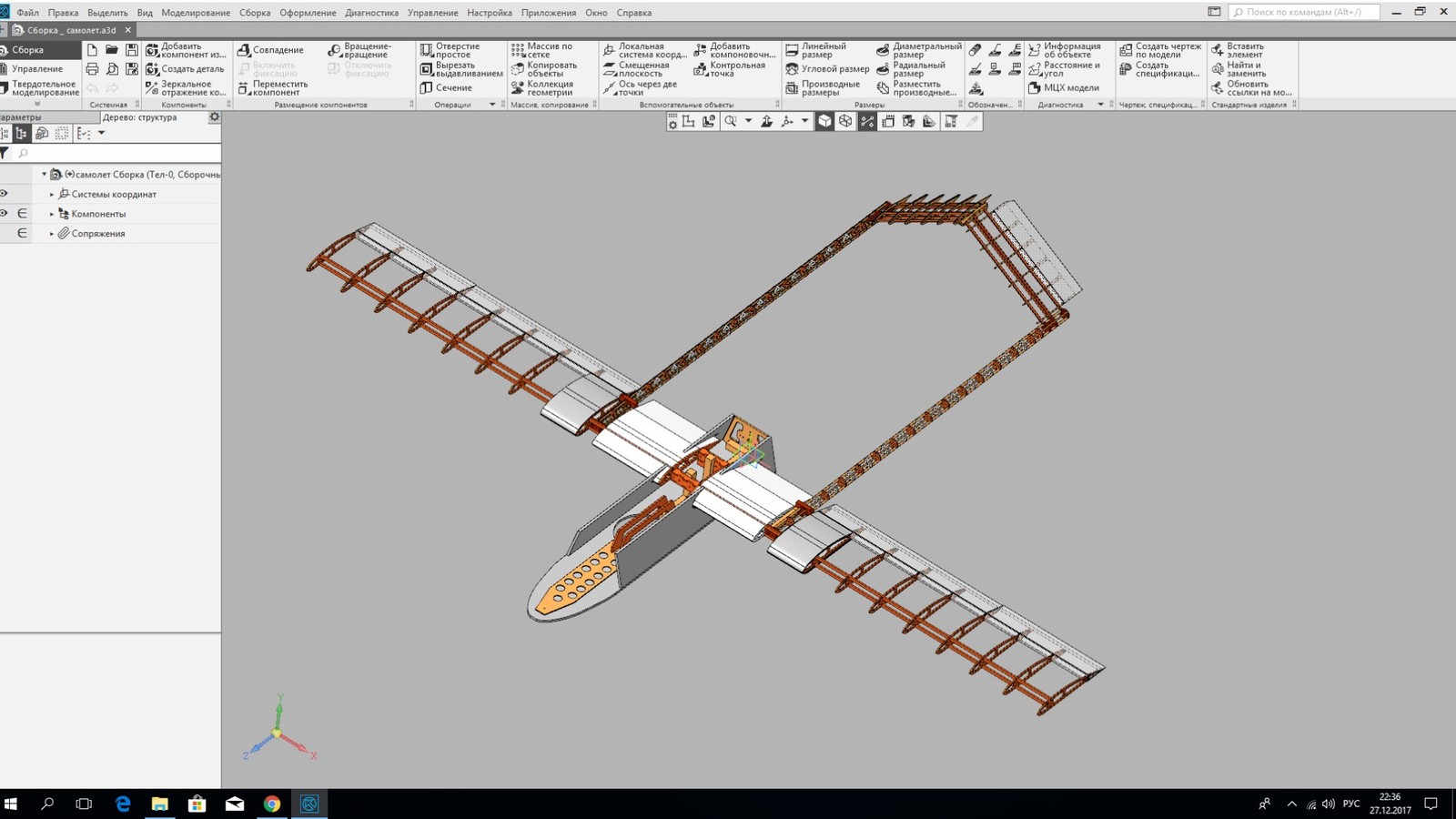The height and width of the screenshot is (819, 1456).
Task: Choose Вырезать выдавливанием operation
Action: tap(461, 69)
